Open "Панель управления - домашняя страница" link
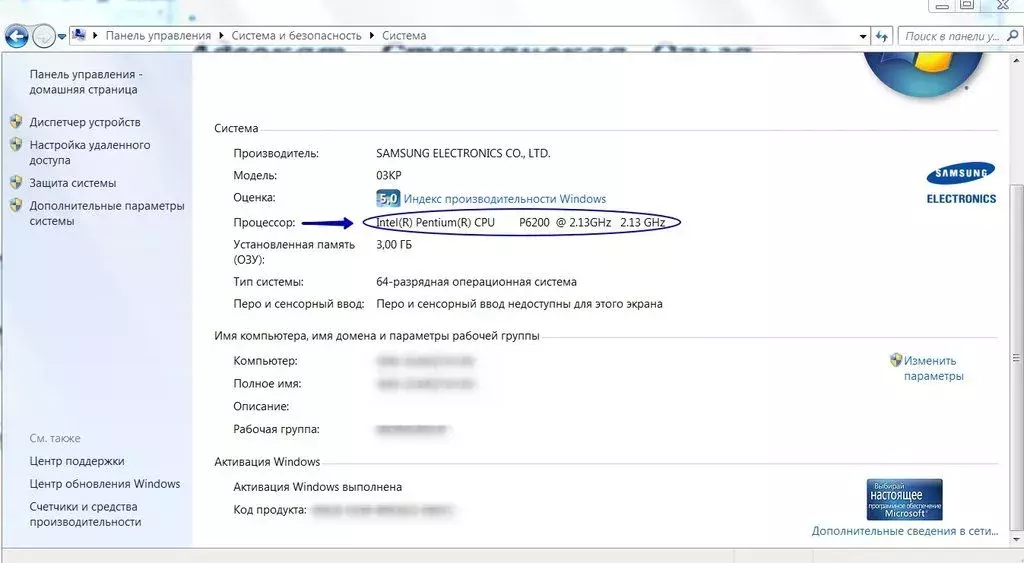The width and height of the screenshot is (1024, 563). [86, 82]
